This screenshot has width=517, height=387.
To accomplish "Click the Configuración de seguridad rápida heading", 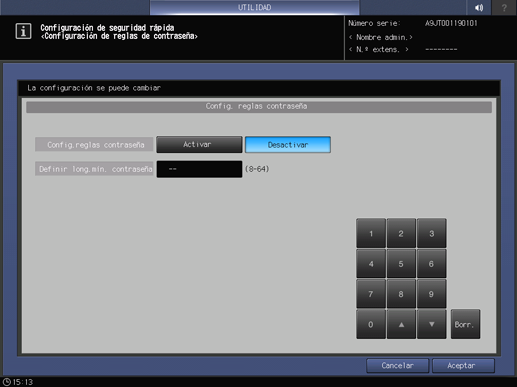I will click(x=107, y=27).
